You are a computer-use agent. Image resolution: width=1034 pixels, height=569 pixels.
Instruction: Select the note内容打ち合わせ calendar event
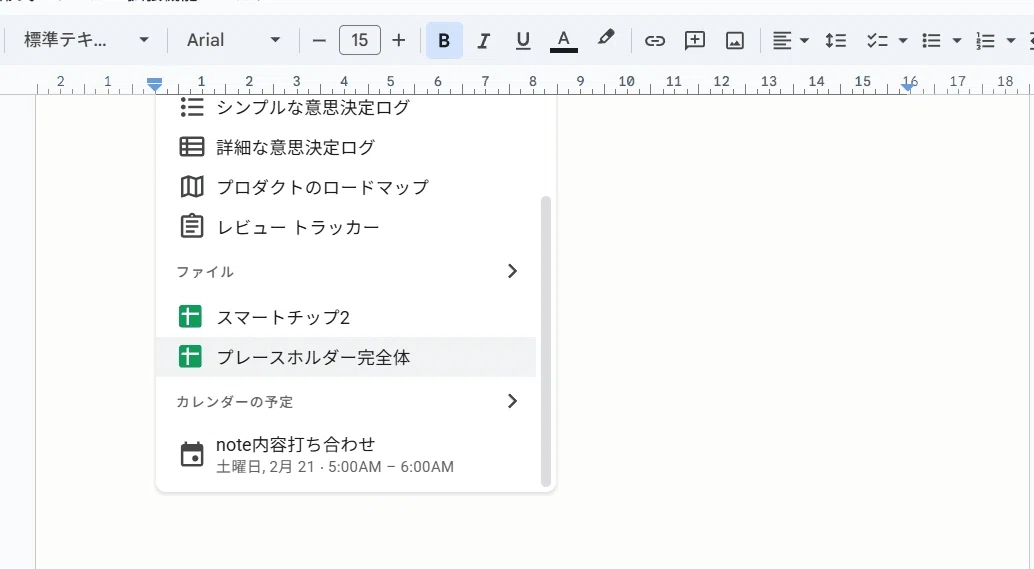click(x=346, y=455)
